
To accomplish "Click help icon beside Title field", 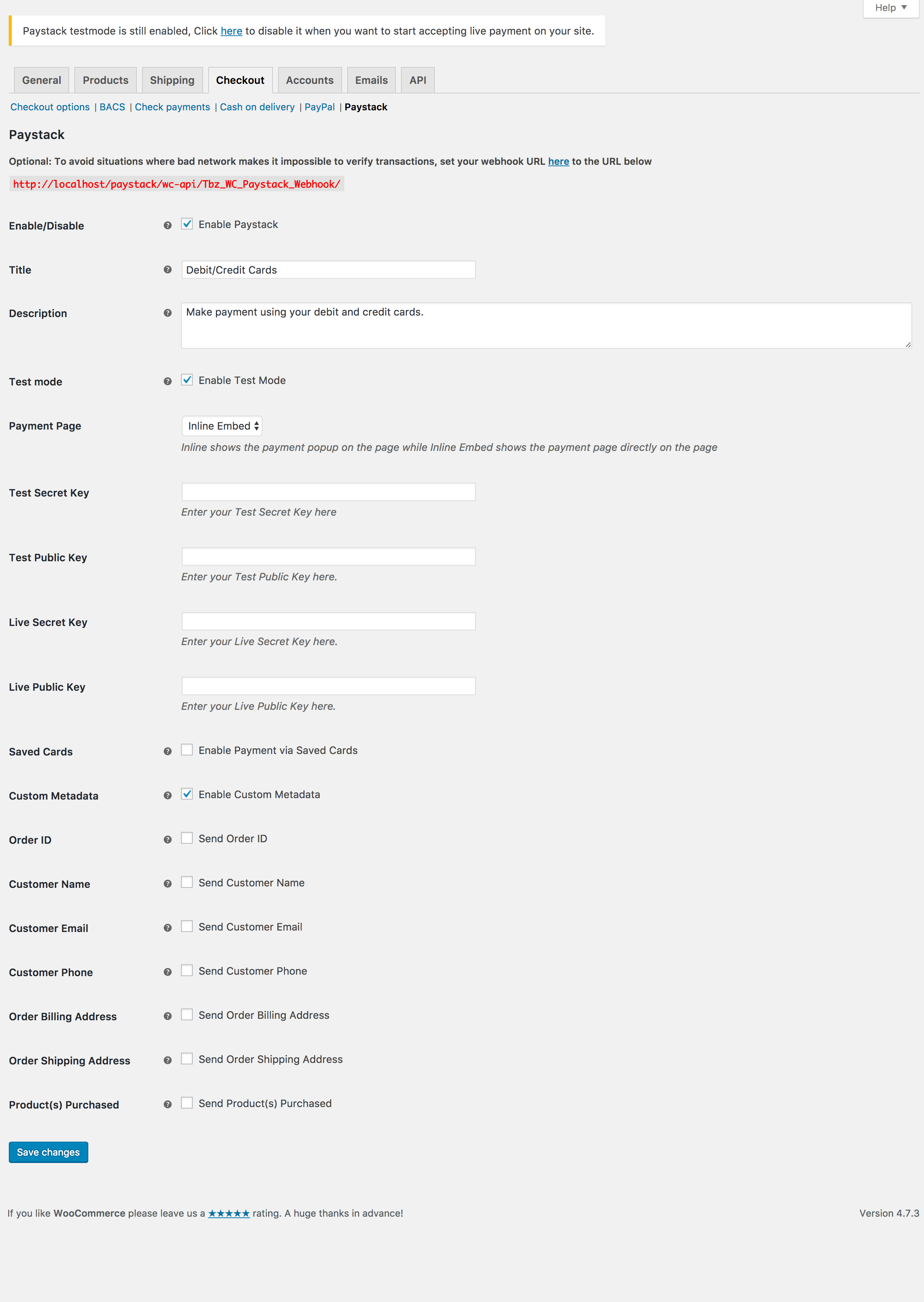I will tap(167, 270).
